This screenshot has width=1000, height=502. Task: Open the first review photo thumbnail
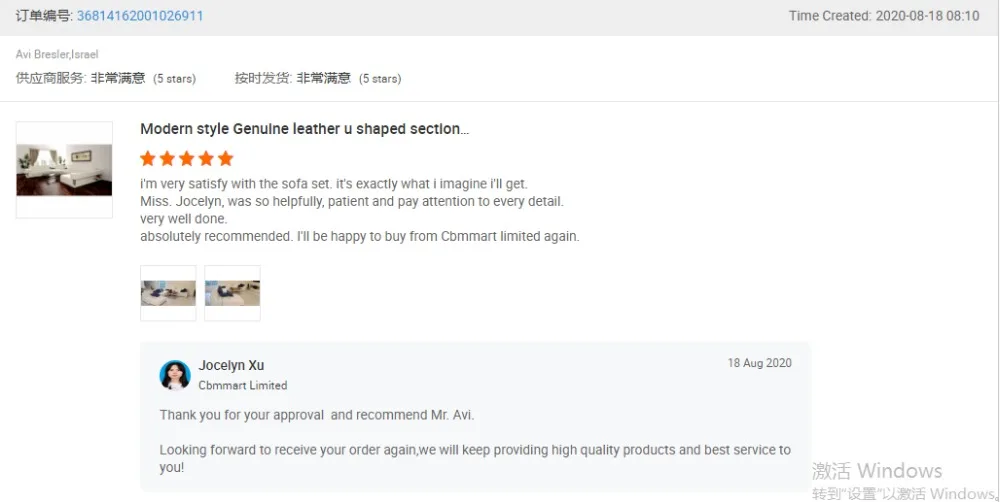(x=168, y=293)
